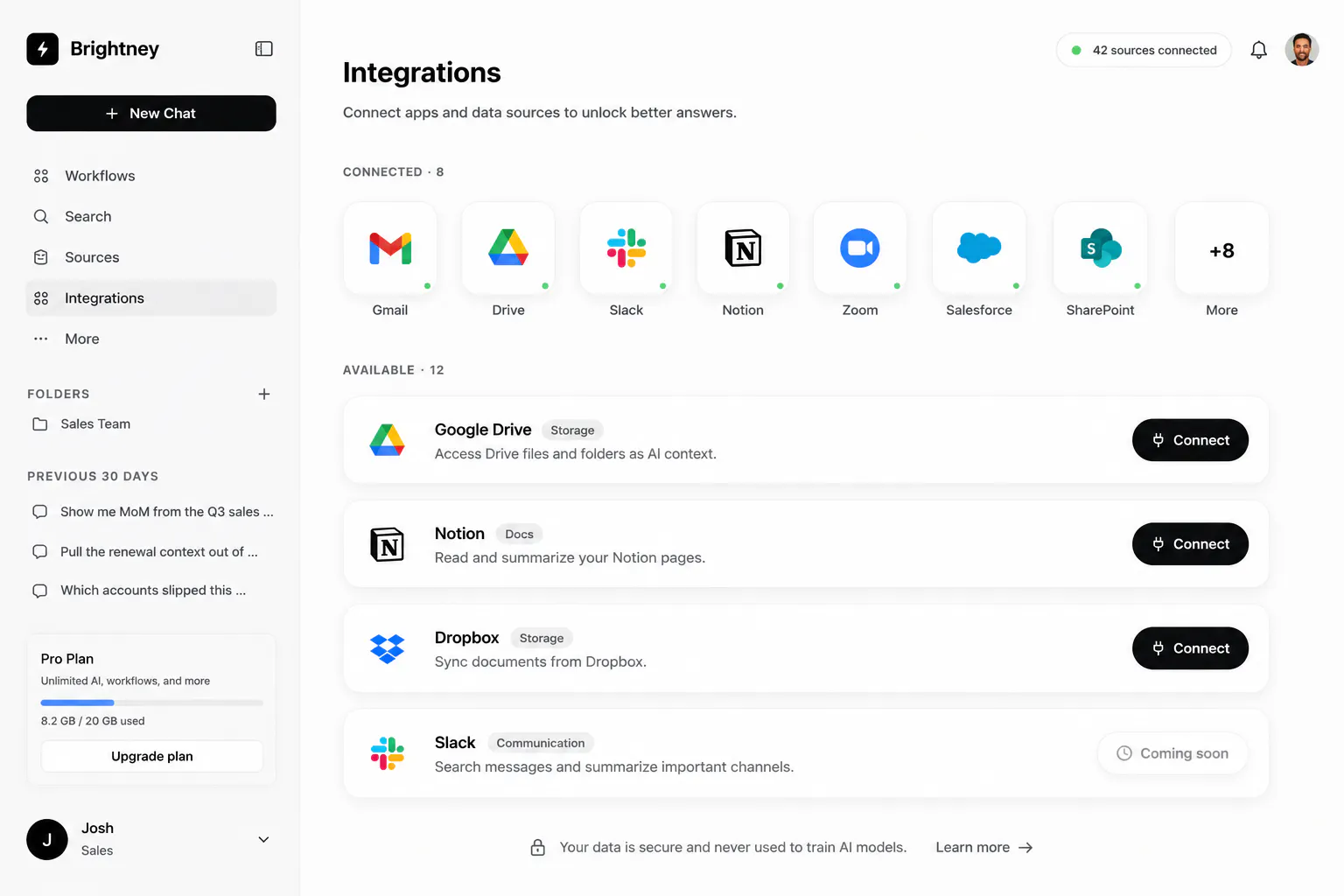Open the Sales Team folder label
Viewport: 1344px width, 896px height.
(x=95, y=424)
